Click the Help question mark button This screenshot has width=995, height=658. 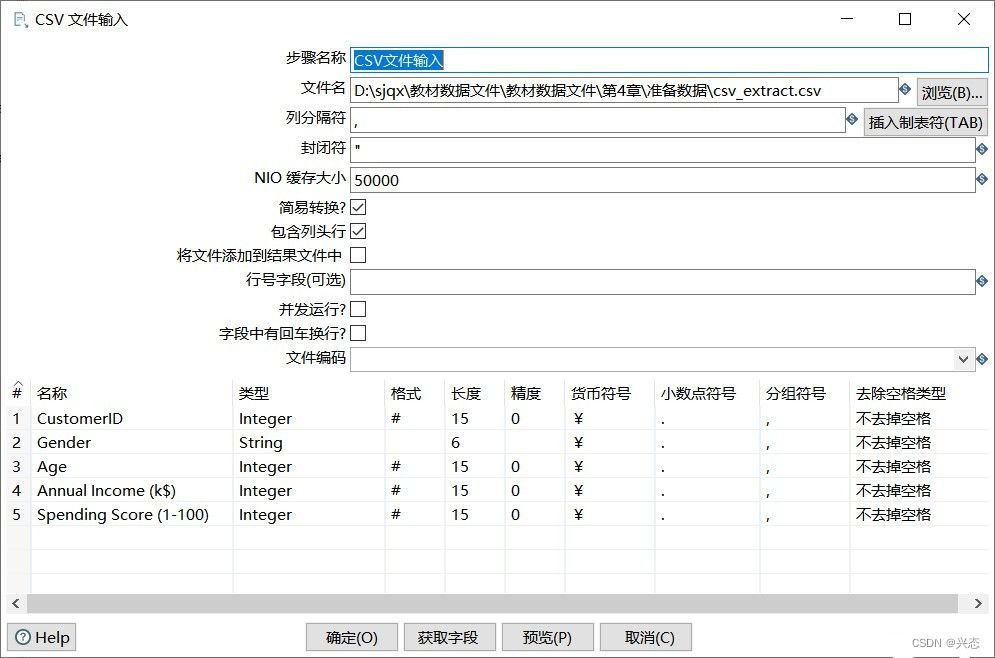pos(42,637)
